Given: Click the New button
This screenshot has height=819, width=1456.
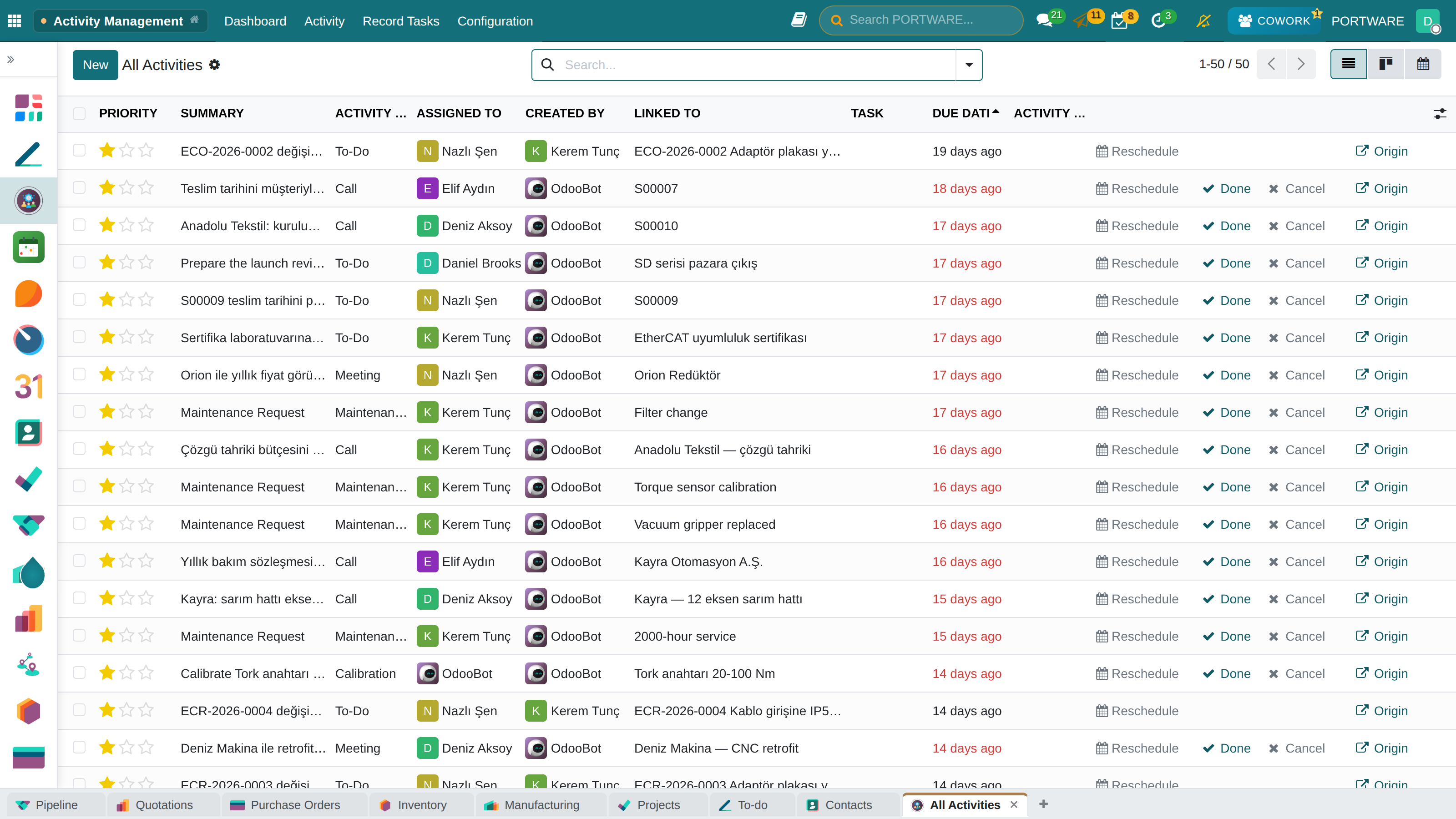Looking at the screenshot, I should tap(95, 65).
